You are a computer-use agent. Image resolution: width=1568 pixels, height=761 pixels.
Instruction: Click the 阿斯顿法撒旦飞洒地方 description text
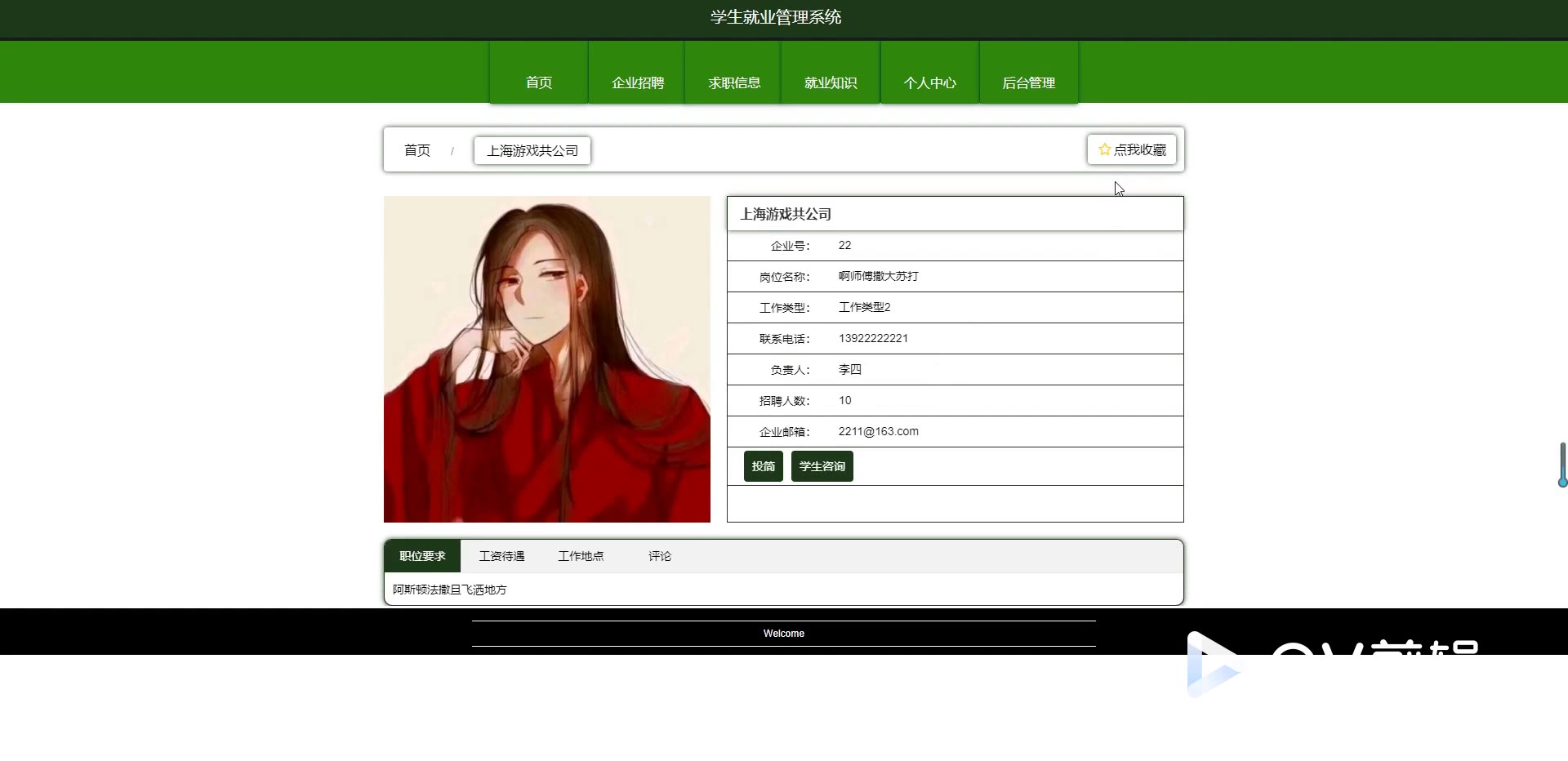(450, 590)
